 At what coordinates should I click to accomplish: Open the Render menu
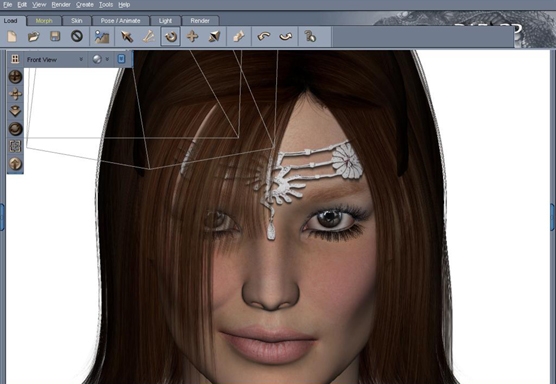pyautogui.click(x=61, y=5)
